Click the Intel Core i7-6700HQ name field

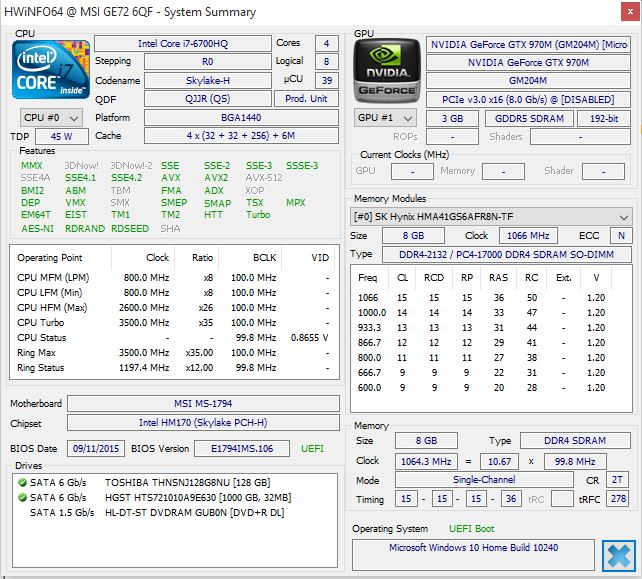point(183,43)
